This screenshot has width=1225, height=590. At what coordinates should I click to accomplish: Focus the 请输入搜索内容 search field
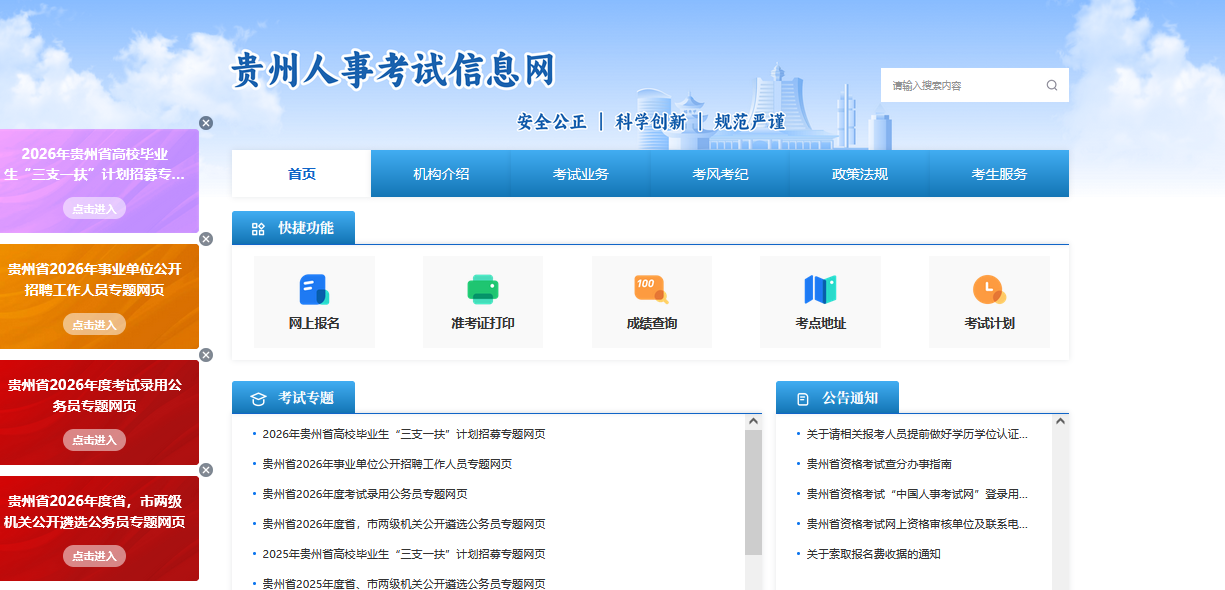pyautogui.click(x=960, y=85)
